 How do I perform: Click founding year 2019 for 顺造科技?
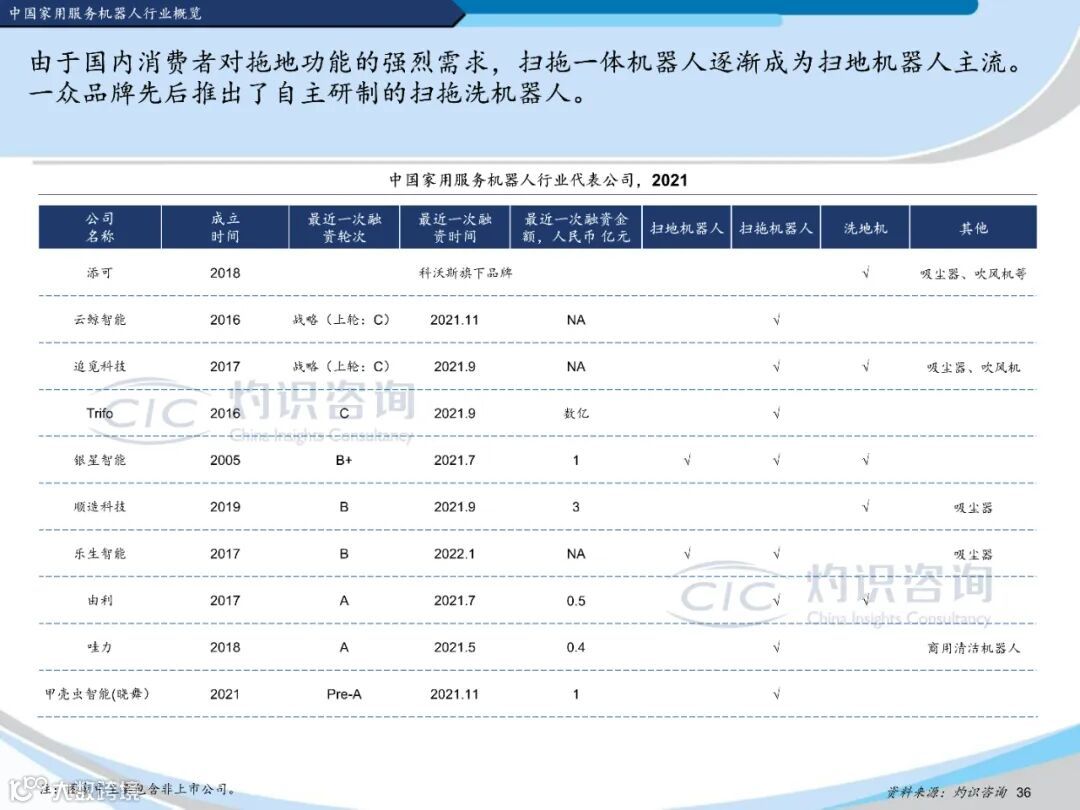pyautogui.click(x=225, y=507)
